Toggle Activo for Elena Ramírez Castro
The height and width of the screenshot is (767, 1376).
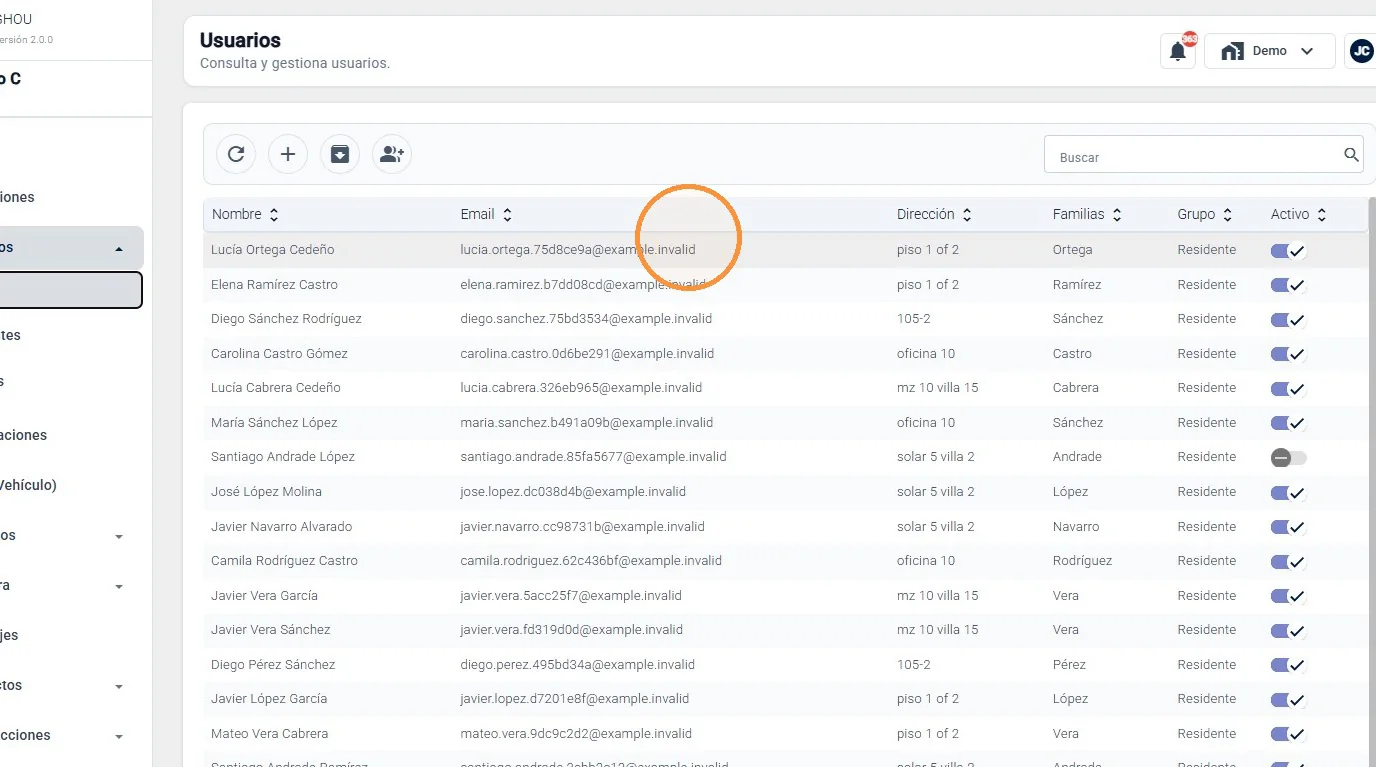tap(1289, 286)
